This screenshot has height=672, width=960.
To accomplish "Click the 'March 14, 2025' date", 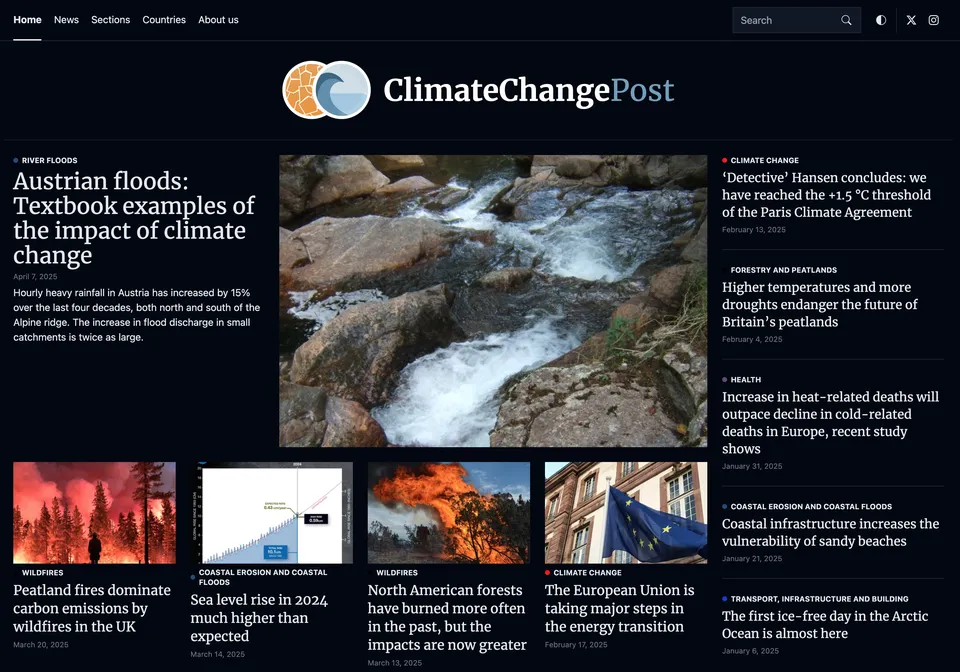I will click(x=217, y=654).
